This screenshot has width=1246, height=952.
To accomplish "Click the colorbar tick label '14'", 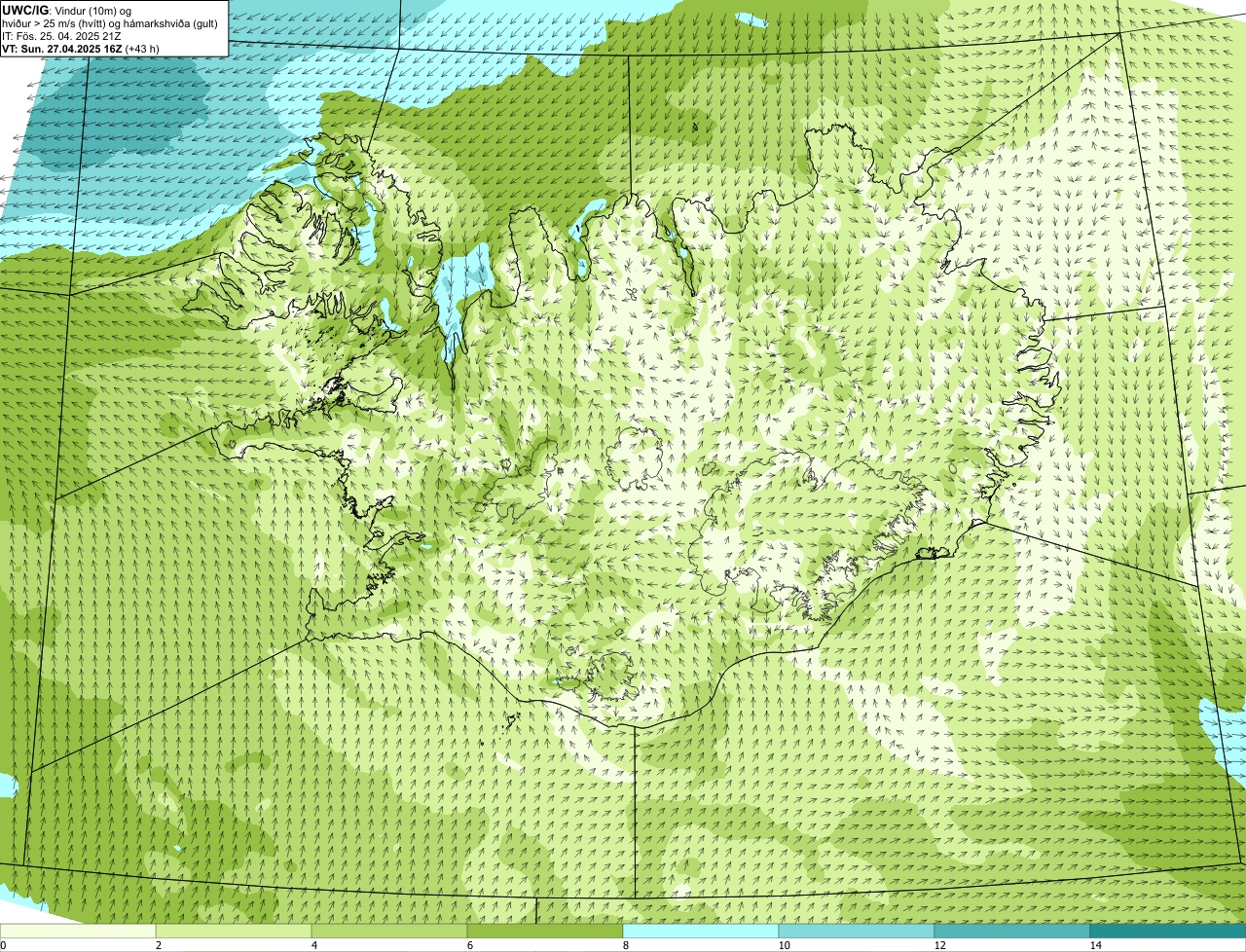I will click(1095, 945).
